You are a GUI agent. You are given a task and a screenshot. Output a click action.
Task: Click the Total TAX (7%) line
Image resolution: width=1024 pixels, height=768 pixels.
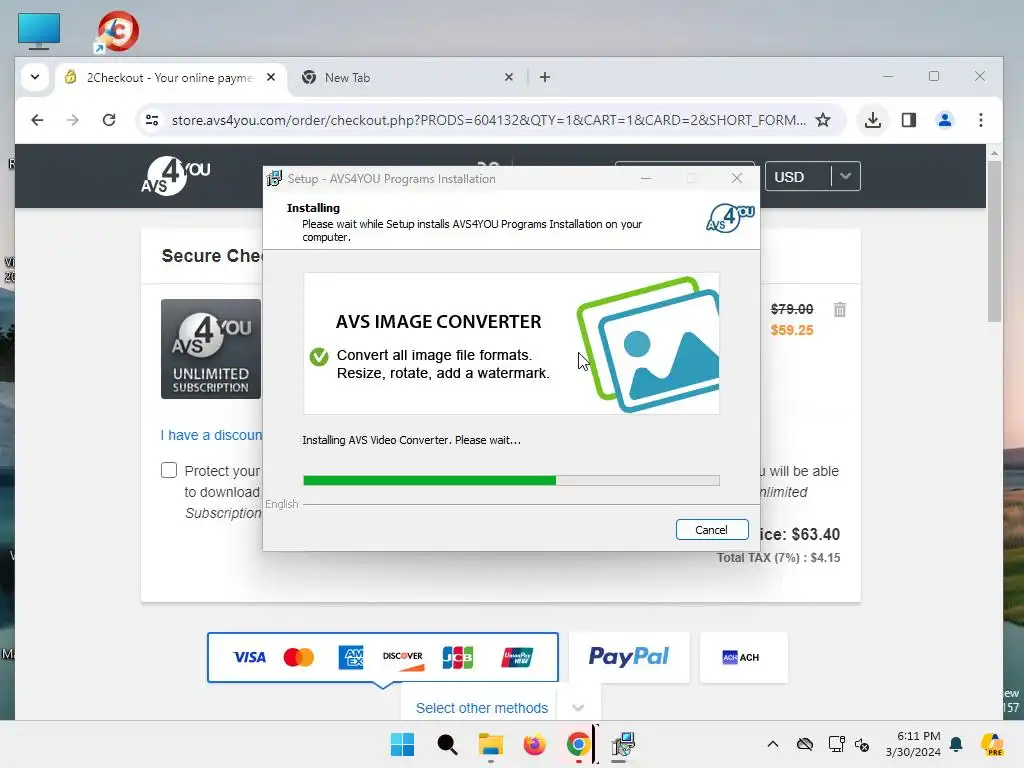pos(778,558)
